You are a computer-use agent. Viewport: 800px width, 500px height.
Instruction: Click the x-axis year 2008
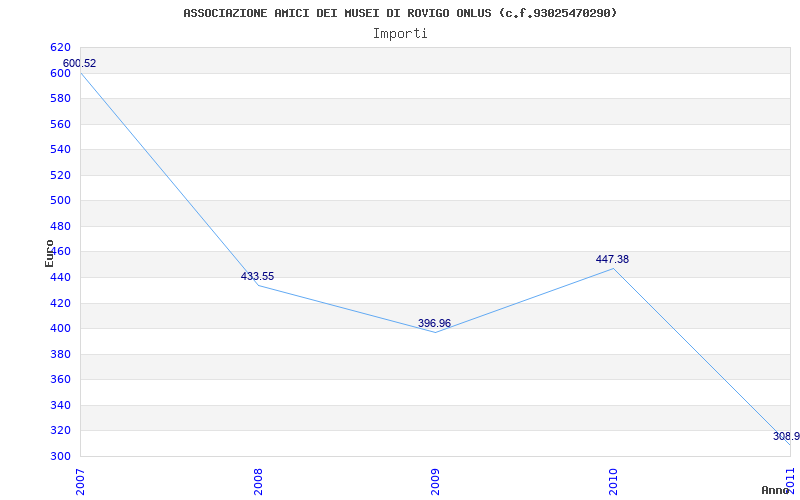[258, 482]
